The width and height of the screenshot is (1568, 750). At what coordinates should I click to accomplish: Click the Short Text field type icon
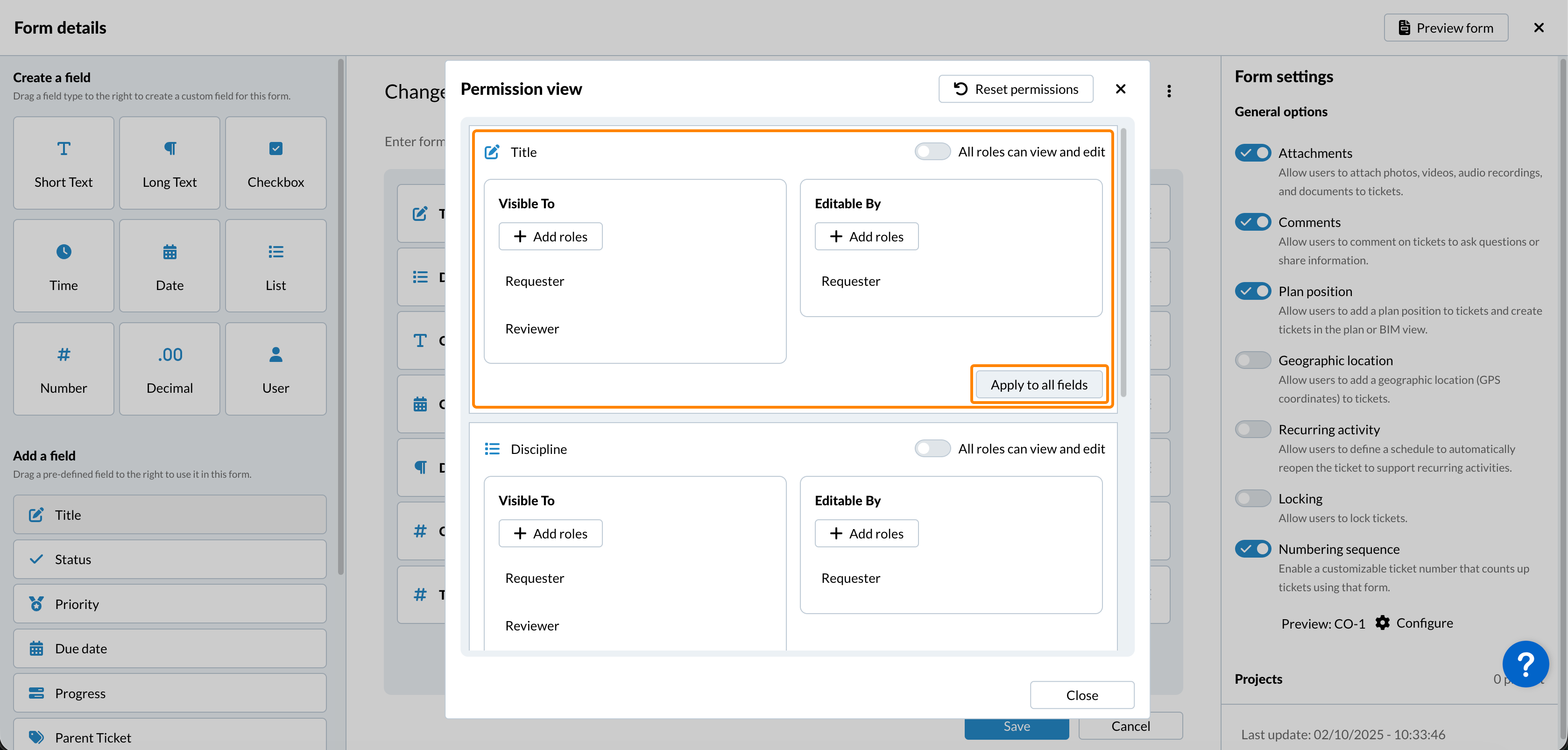tap(64, 149)
